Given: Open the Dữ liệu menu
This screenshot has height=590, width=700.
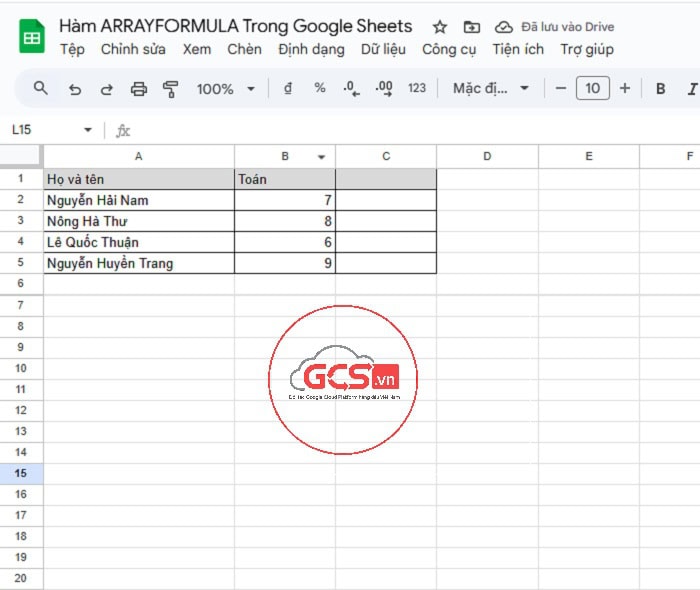Looking at the screenshot, I should tap(383, 49).
